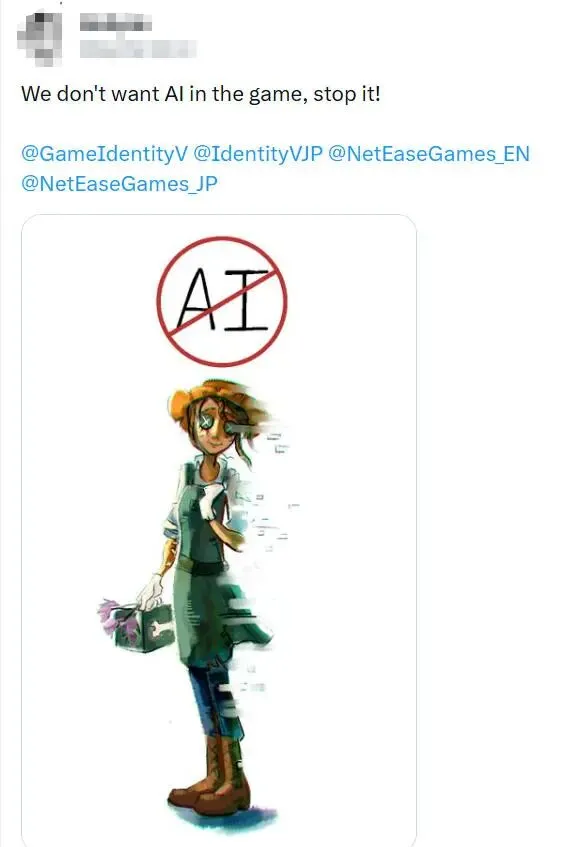Open the @GameIdentityV mention

(104, 154)
